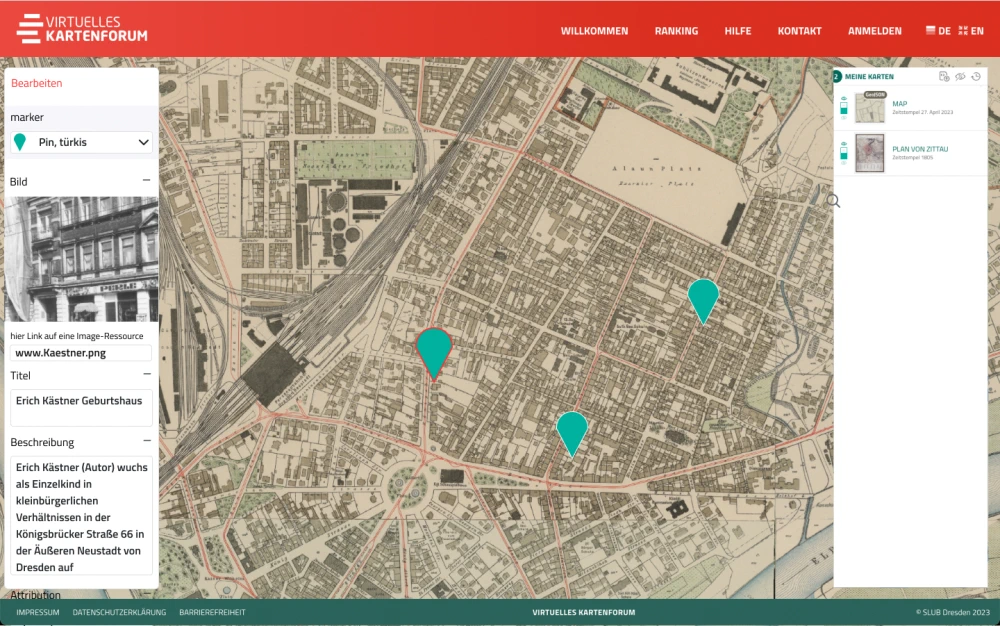Edit the title field Erich Kästner Geburtshaus
Screen dimensions: 1000x626
[x=81, y=407]
